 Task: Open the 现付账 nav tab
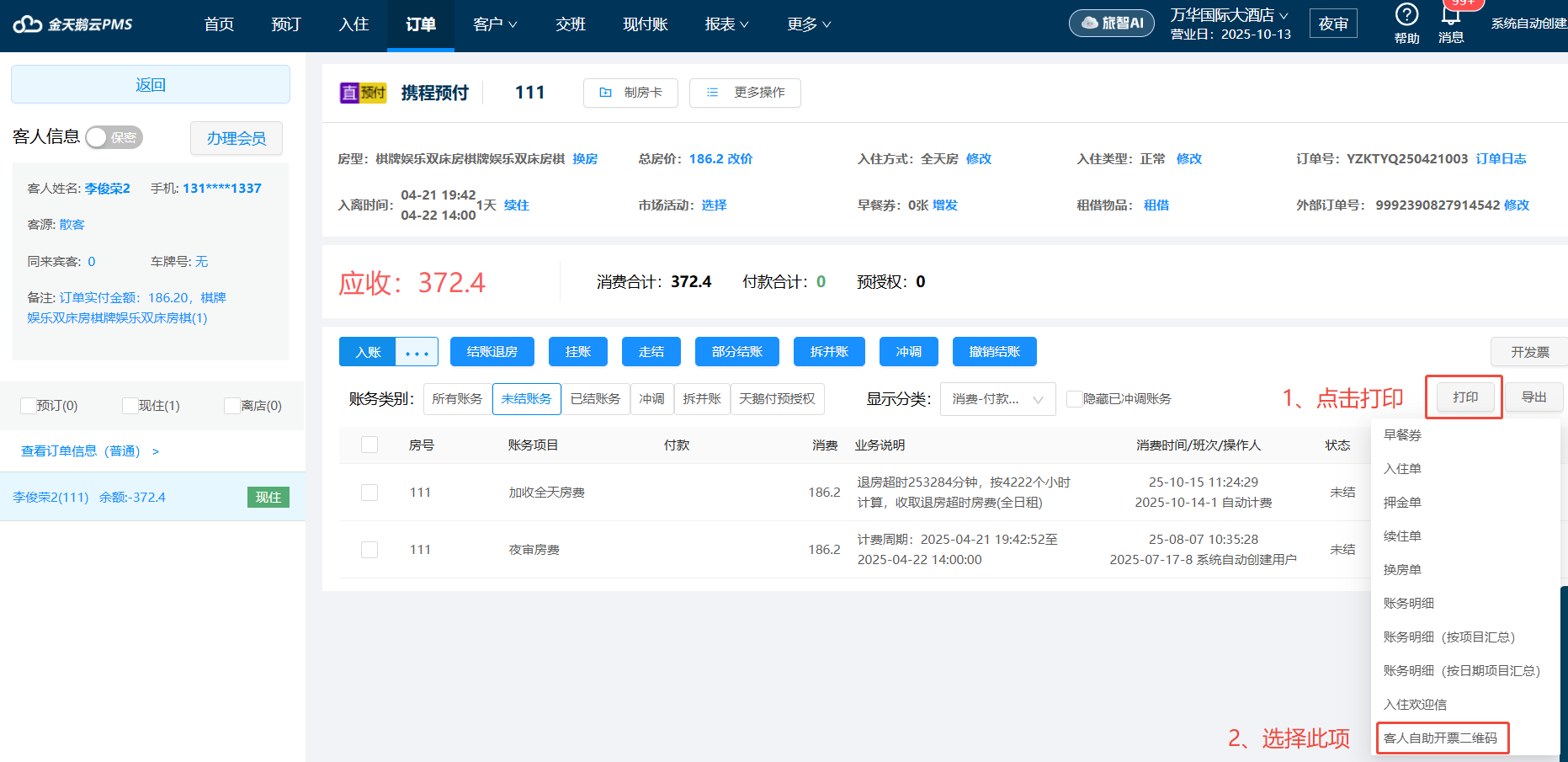(x=646, y=24)
